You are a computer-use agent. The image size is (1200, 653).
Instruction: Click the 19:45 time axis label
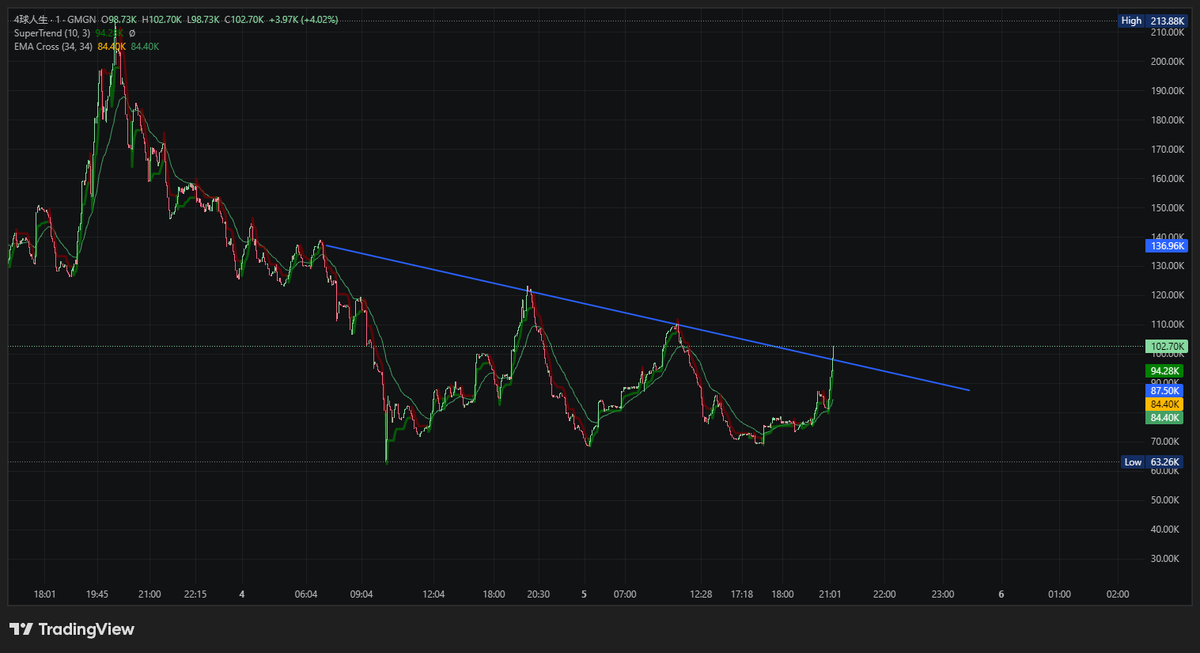98,594
